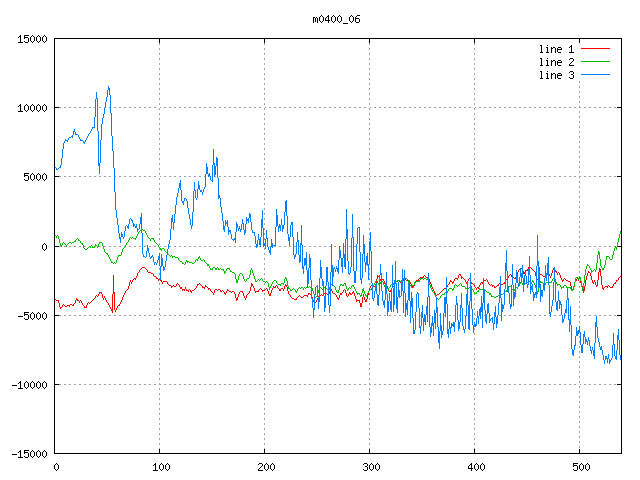The width and height of the screenshot is (640, 480).
Task: Select the "line 2" legend label
Action: [557, 62]
